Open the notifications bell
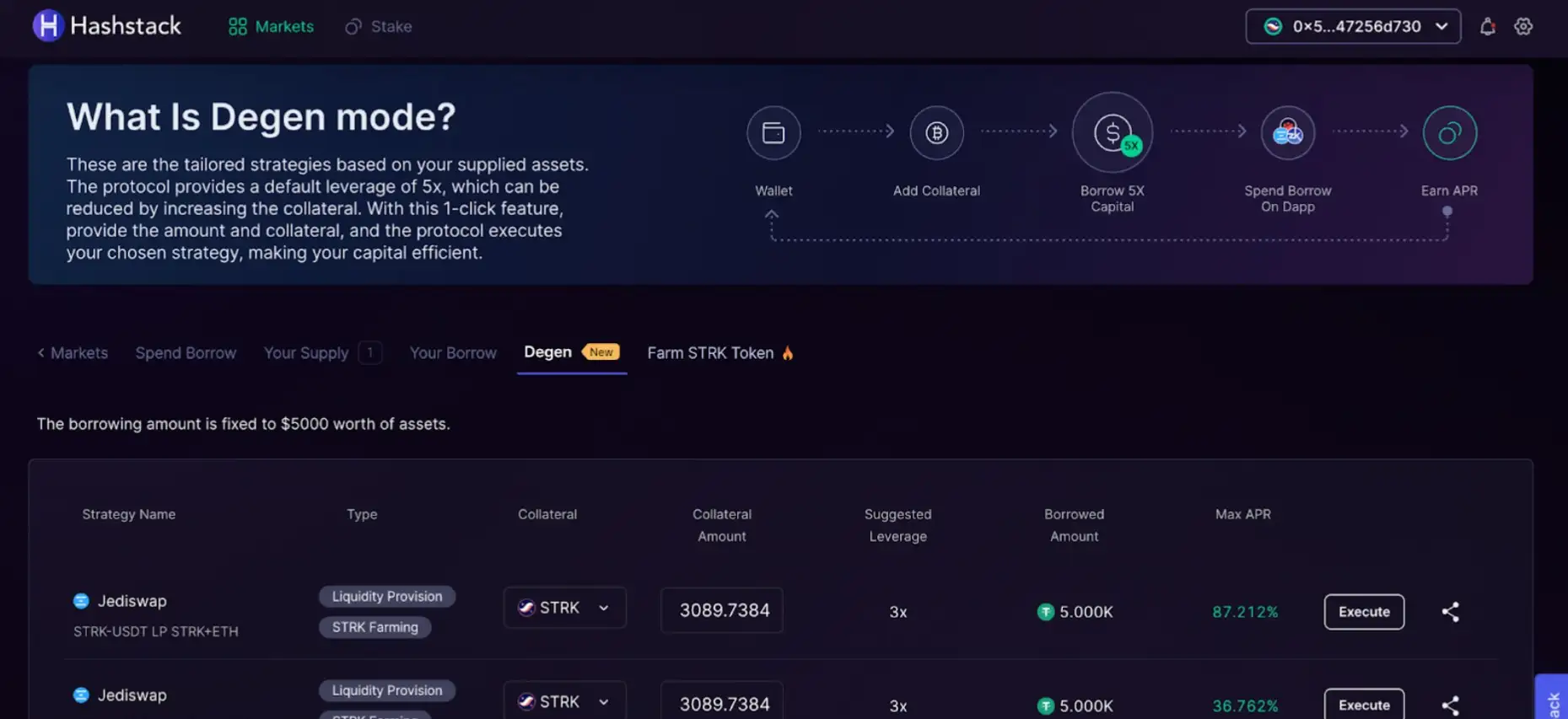 (x=1487, y=27)
